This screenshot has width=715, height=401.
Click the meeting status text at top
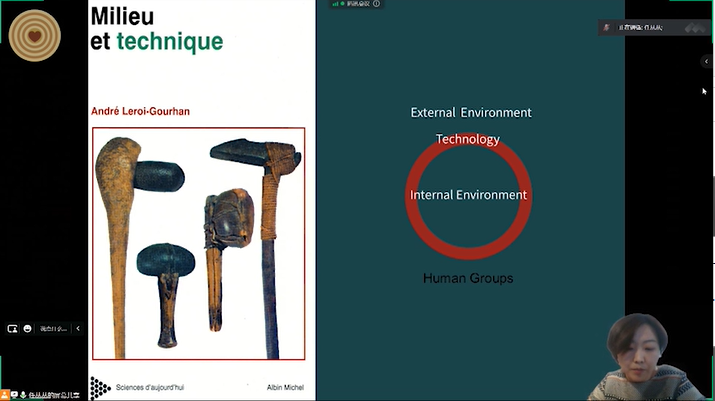(358, 4)
